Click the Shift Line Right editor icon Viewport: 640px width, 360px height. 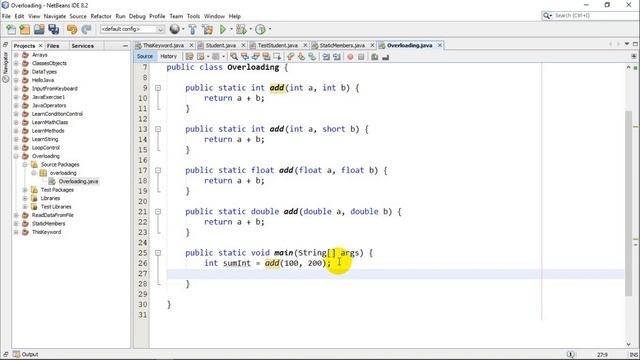click(x=336, y=57)
